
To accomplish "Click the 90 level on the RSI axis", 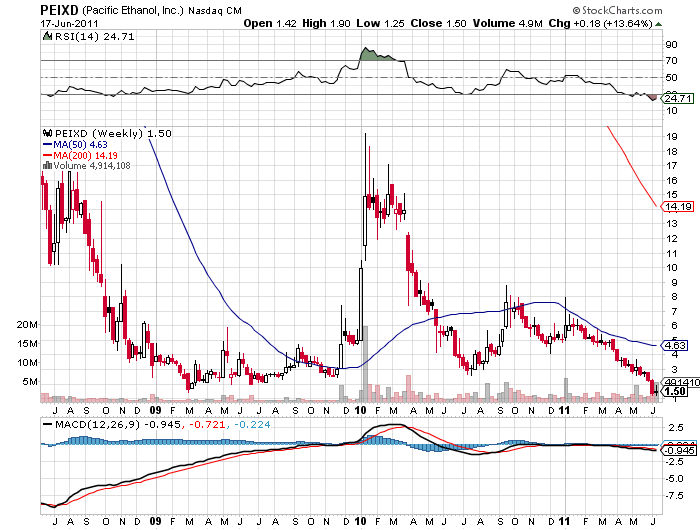I will click(x=671, y=45).
